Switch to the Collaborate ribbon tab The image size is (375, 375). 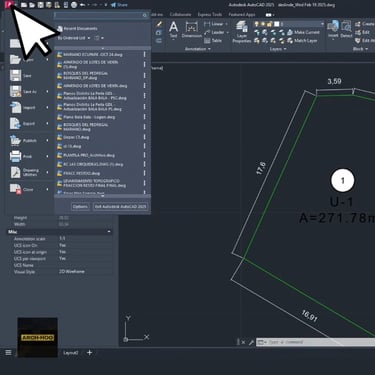[180, 15]
